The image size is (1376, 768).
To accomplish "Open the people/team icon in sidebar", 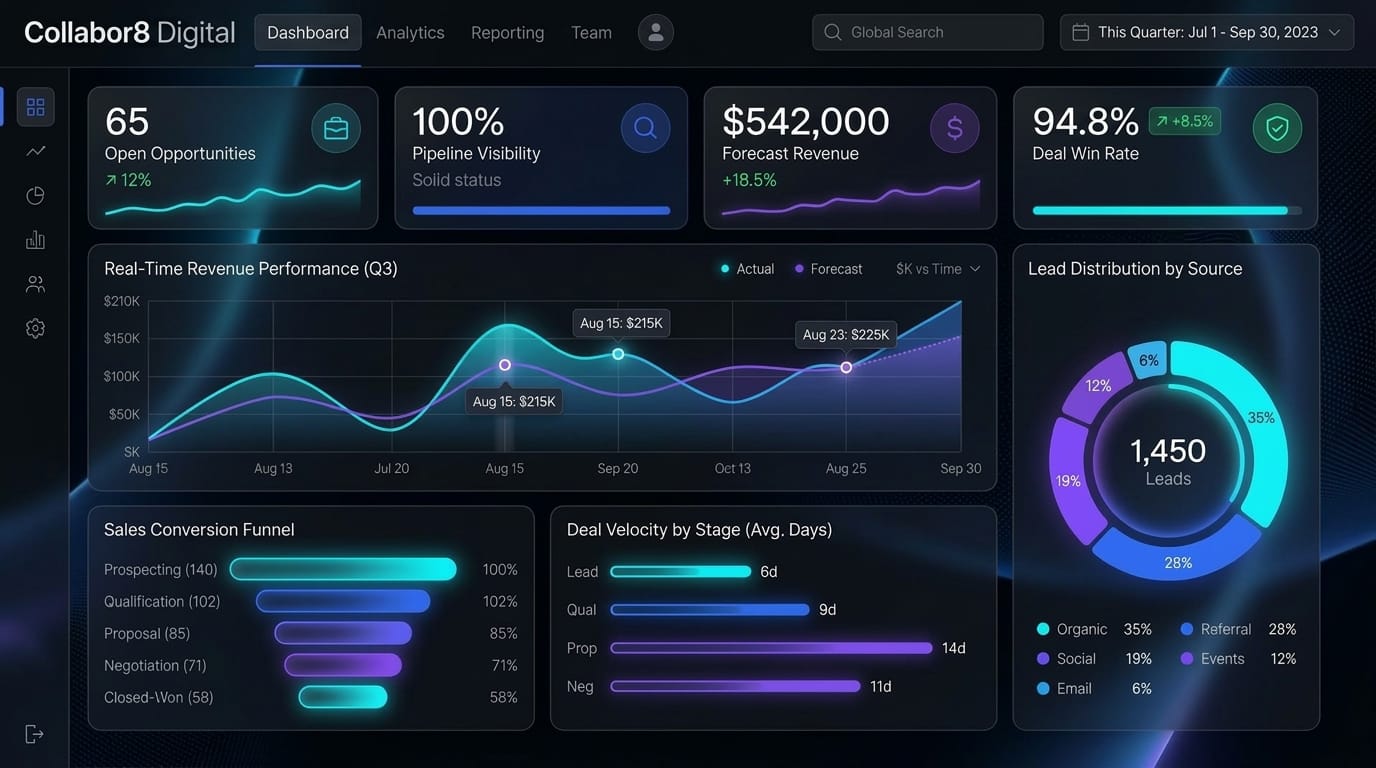I will pyautogui.click(x=35, y=284).
